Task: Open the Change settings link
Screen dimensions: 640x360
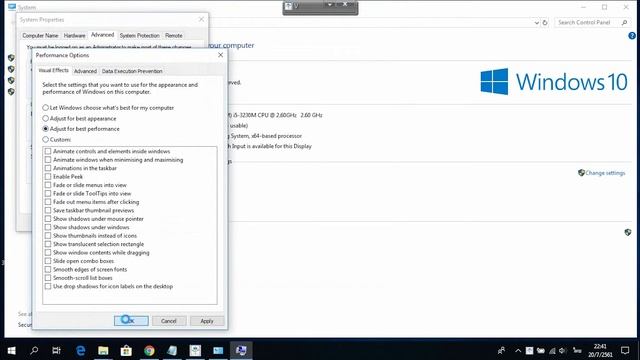Action: (605, 173)
